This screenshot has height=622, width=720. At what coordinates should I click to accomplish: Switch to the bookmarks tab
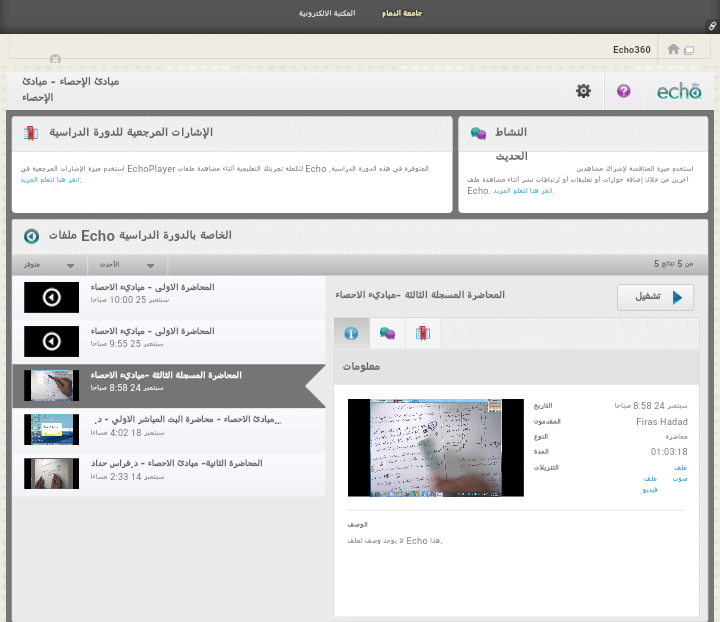coord(422,333)
